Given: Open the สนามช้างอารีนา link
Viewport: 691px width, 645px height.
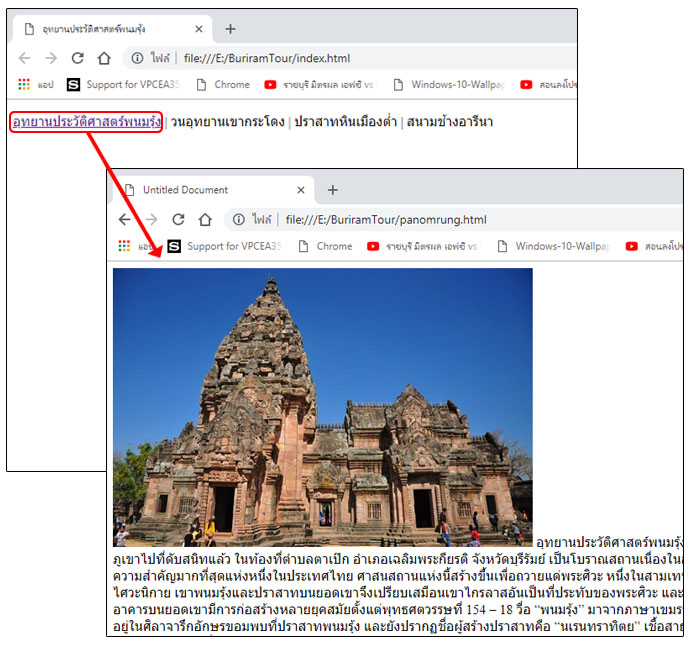Looking at the screenshot, I should (449, 122).
